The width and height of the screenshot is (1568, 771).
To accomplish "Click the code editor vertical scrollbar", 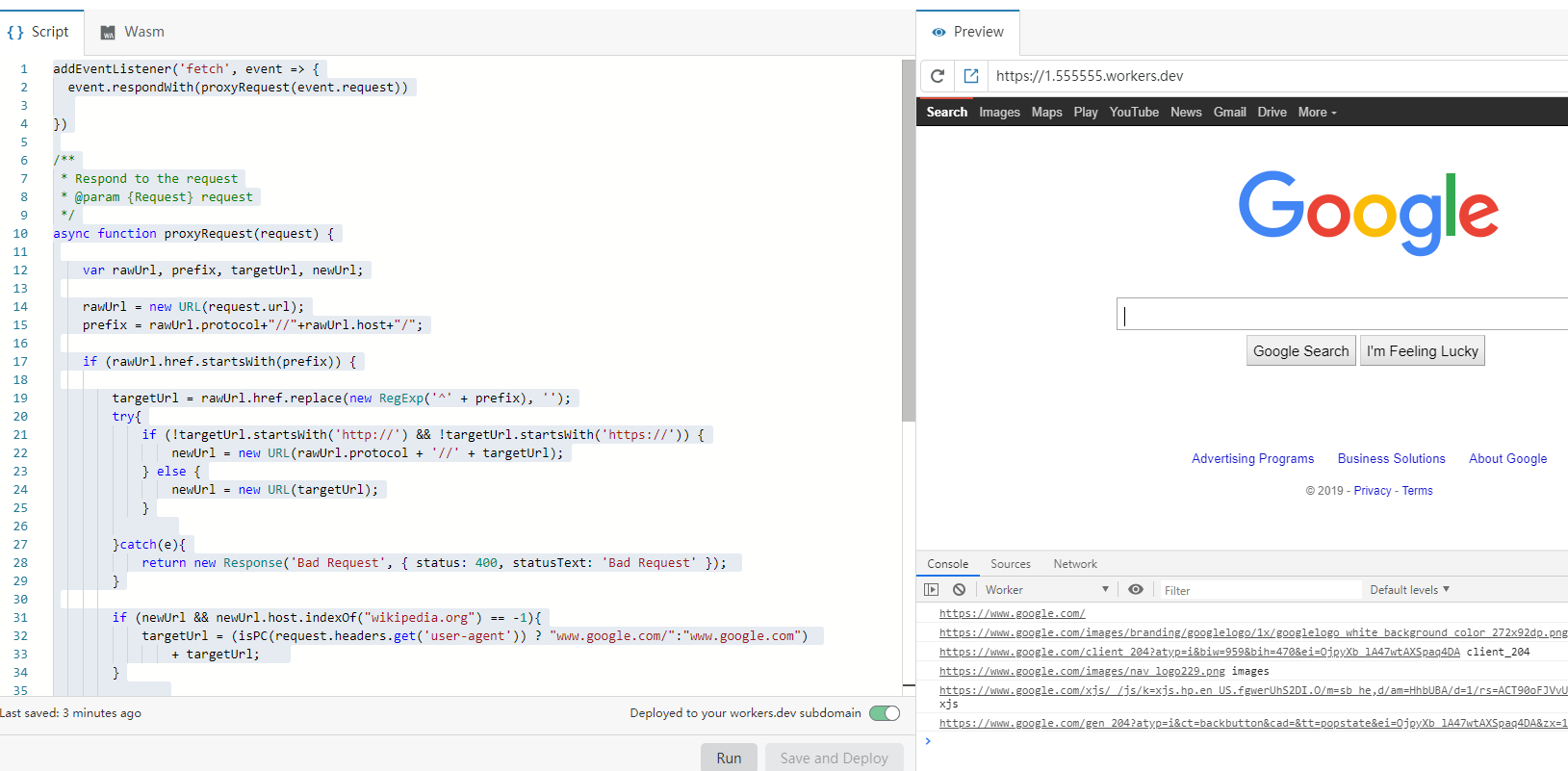I will coord(908,241).
